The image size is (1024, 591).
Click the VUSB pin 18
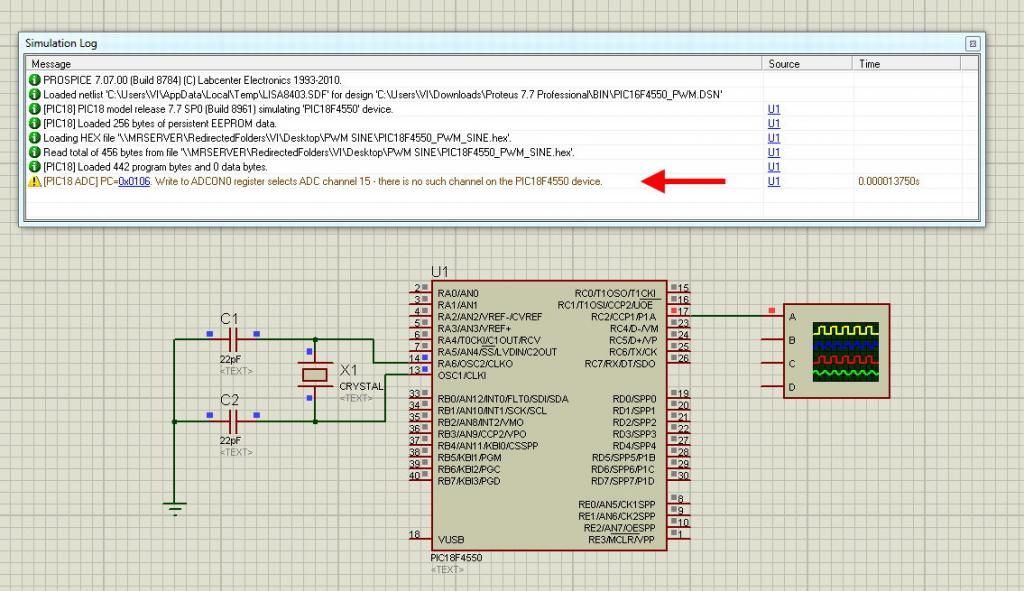coord(419,537)
